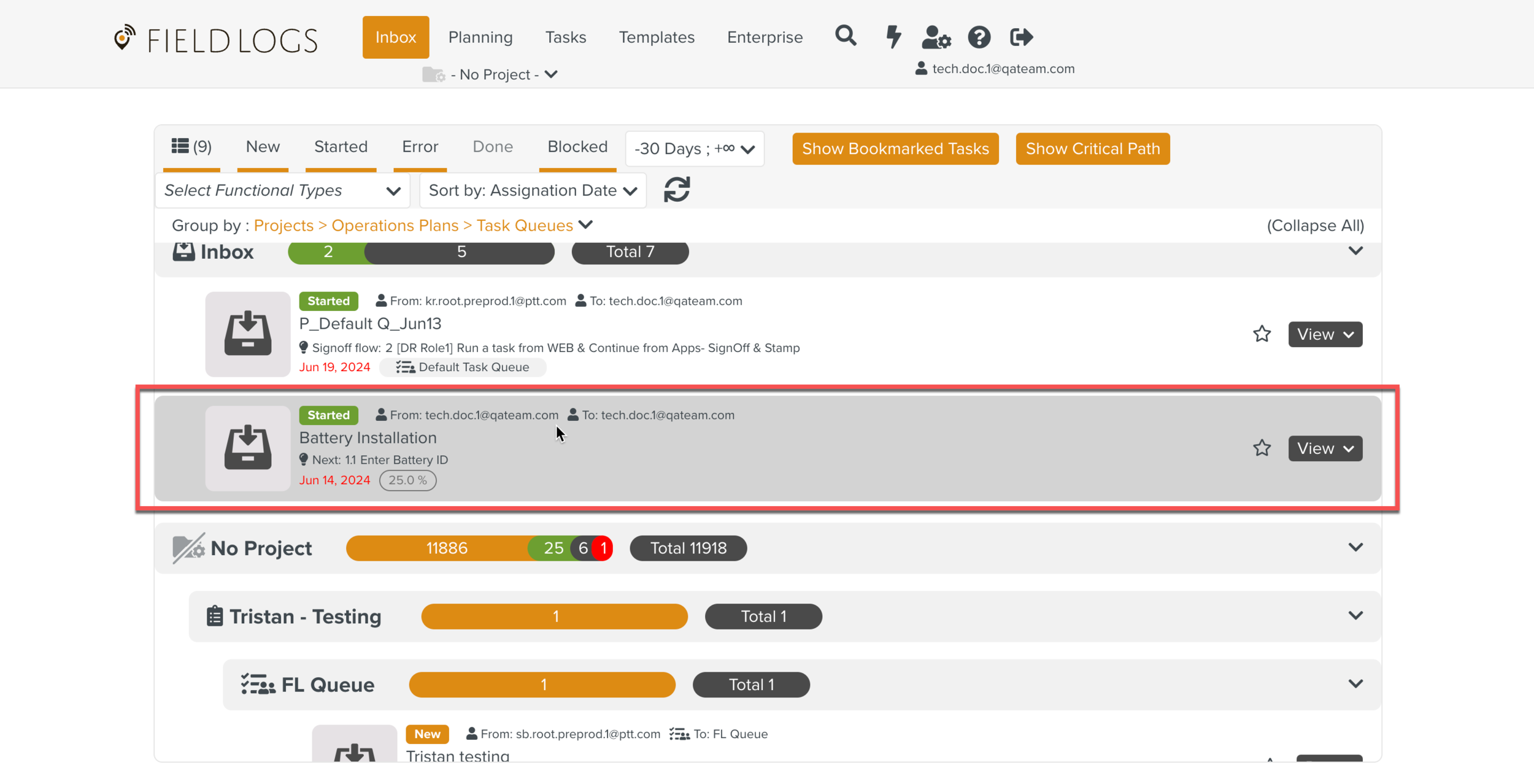Click the Inbox group tray icon
The height and width of the screenshot is (784, 1534).
tap(183, 251)
